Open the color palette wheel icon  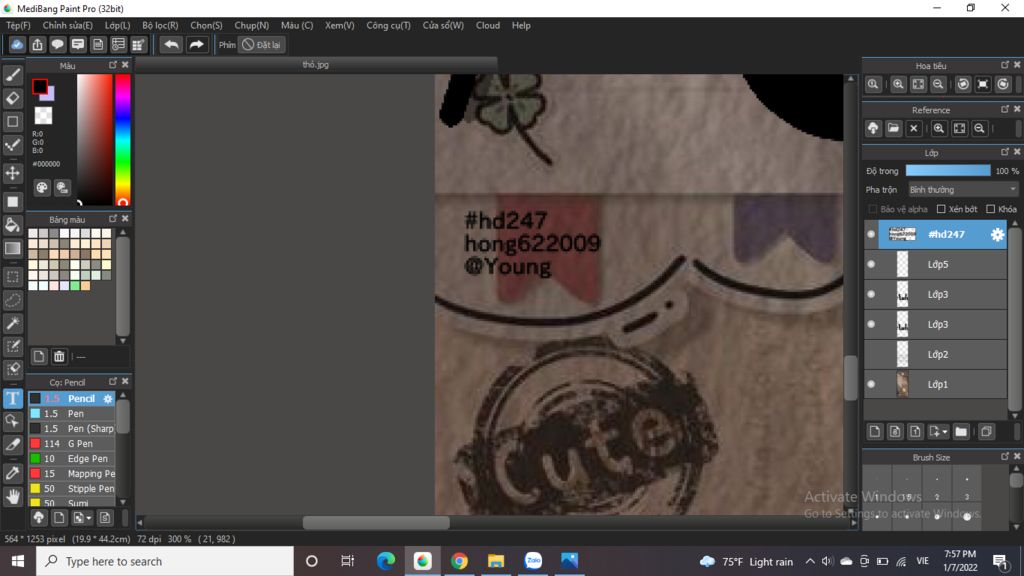coord(42,188)
